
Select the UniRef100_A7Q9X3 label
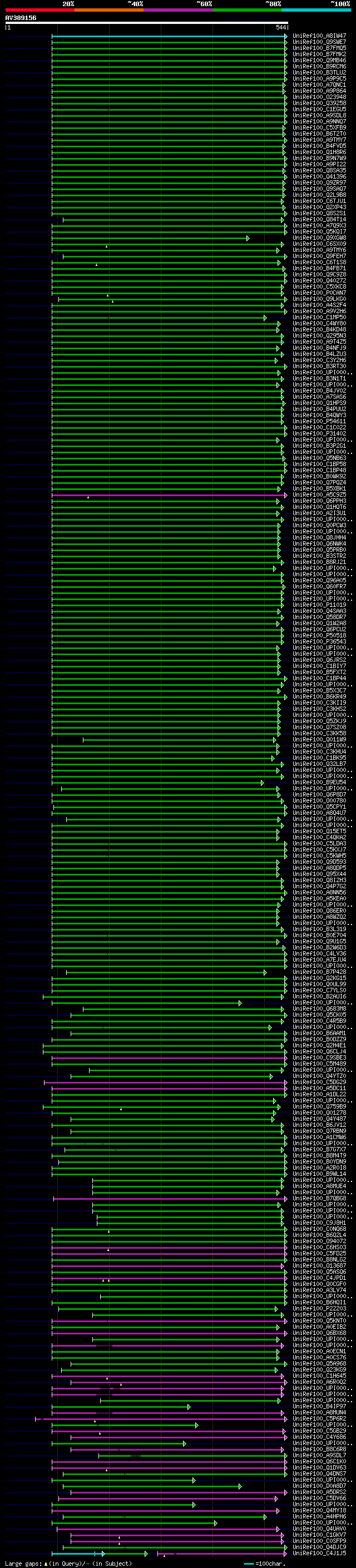319,225
